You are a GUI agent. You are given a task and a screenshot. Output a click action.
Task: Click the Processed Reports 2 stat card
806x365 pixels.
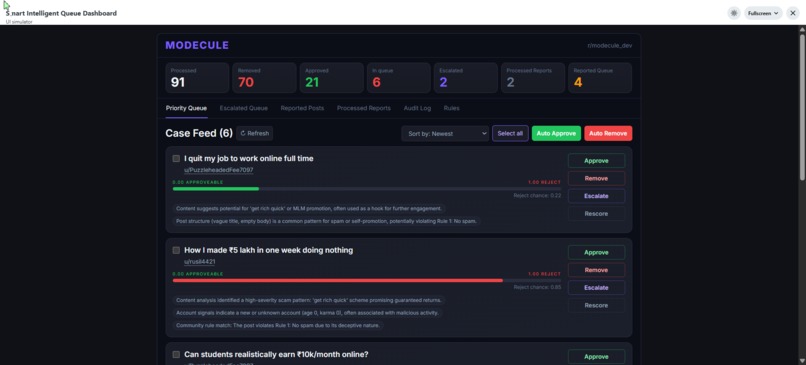(533, 78)
